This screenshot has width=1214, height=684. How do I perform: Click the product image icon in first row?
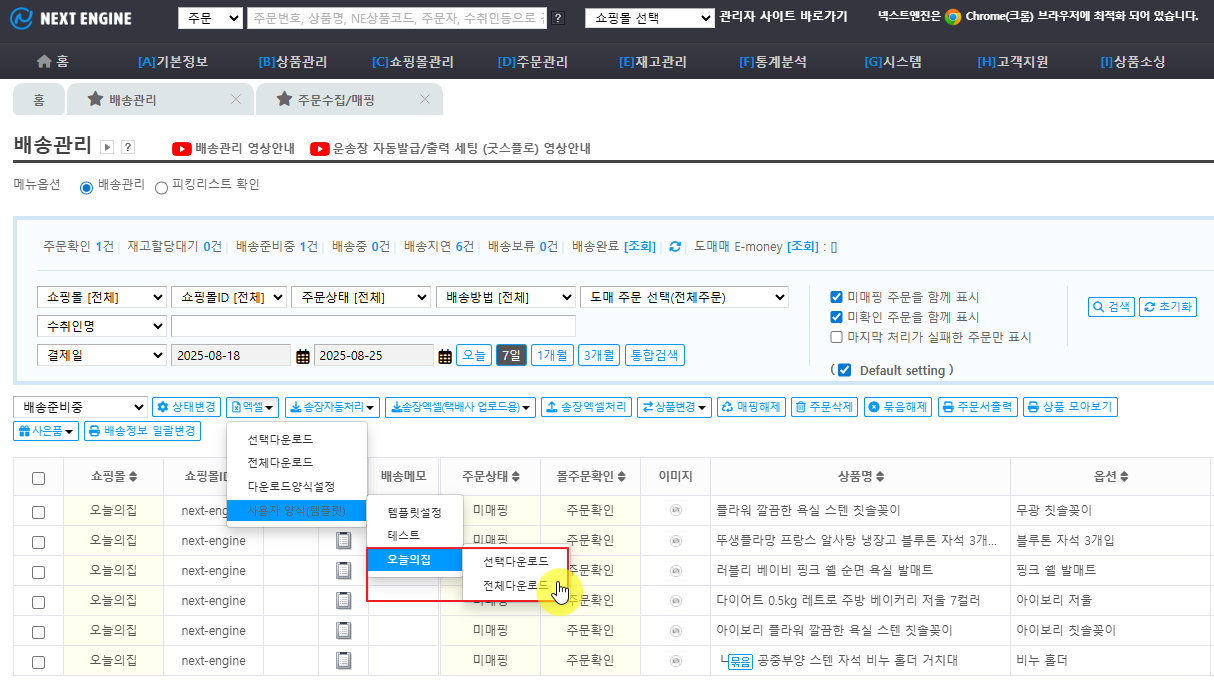coord(675,511)
